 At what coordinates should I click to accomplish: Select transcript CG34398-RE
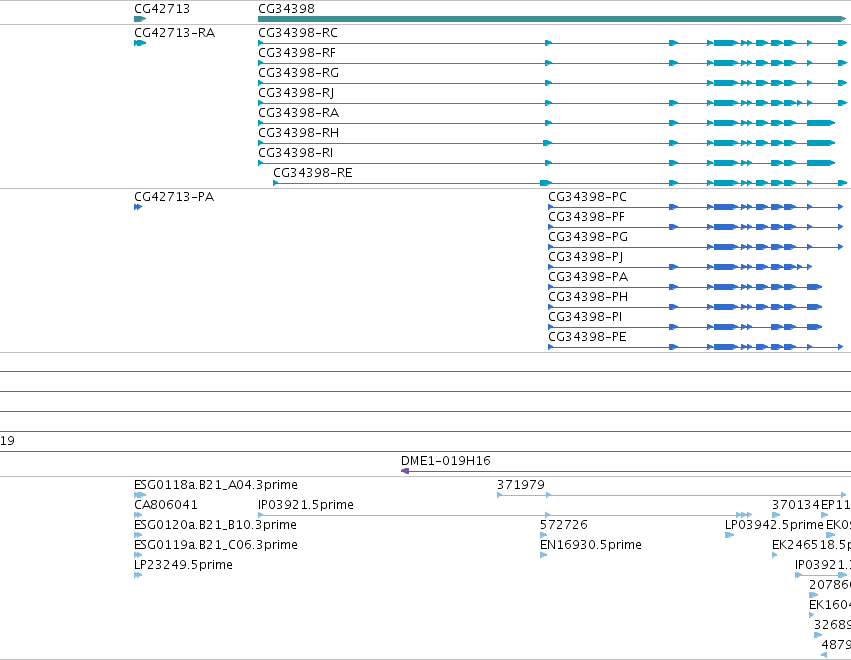click(x=313, y=173)
